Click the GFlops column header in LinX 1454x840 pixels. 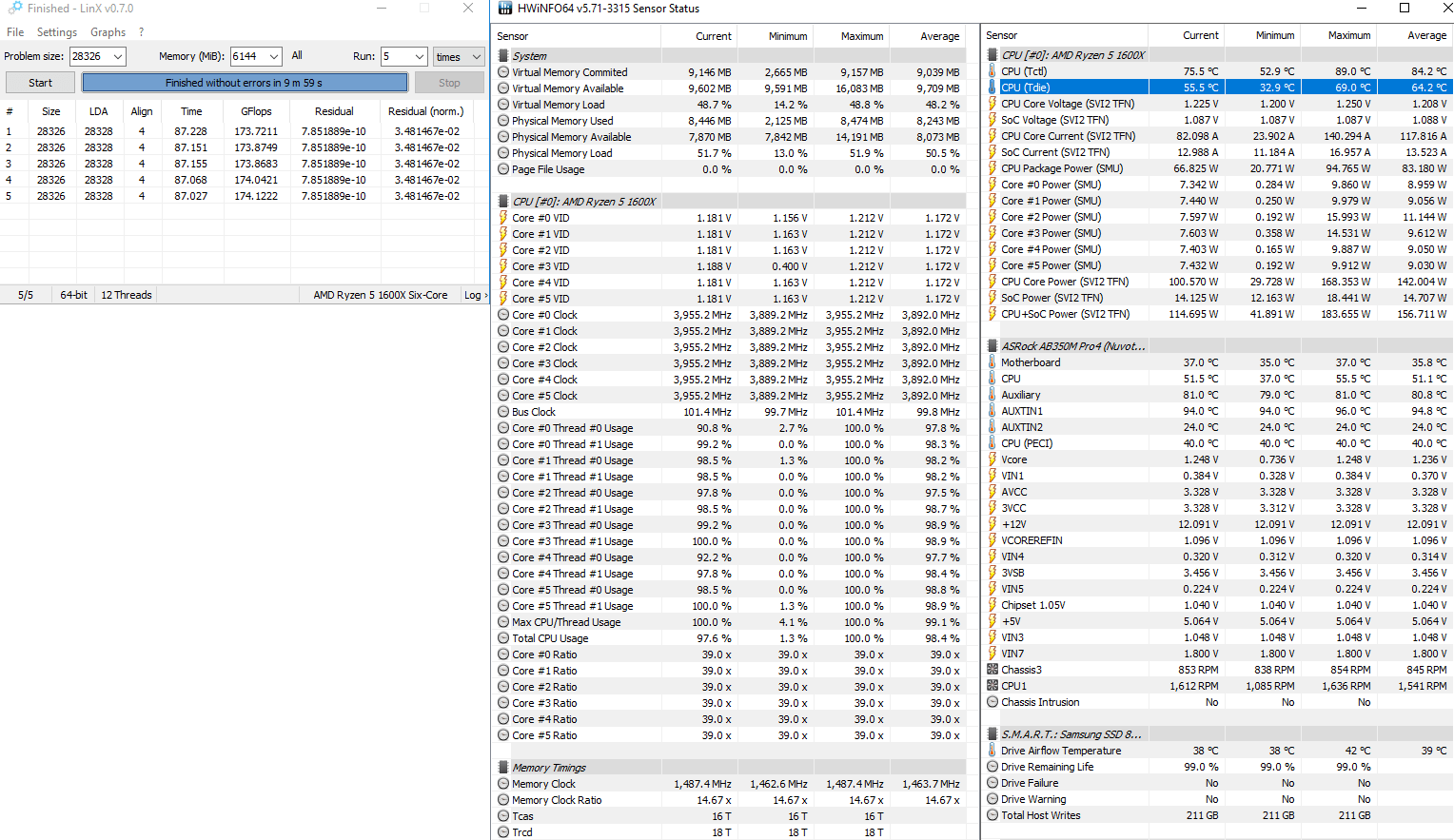(x=256, y=111)
